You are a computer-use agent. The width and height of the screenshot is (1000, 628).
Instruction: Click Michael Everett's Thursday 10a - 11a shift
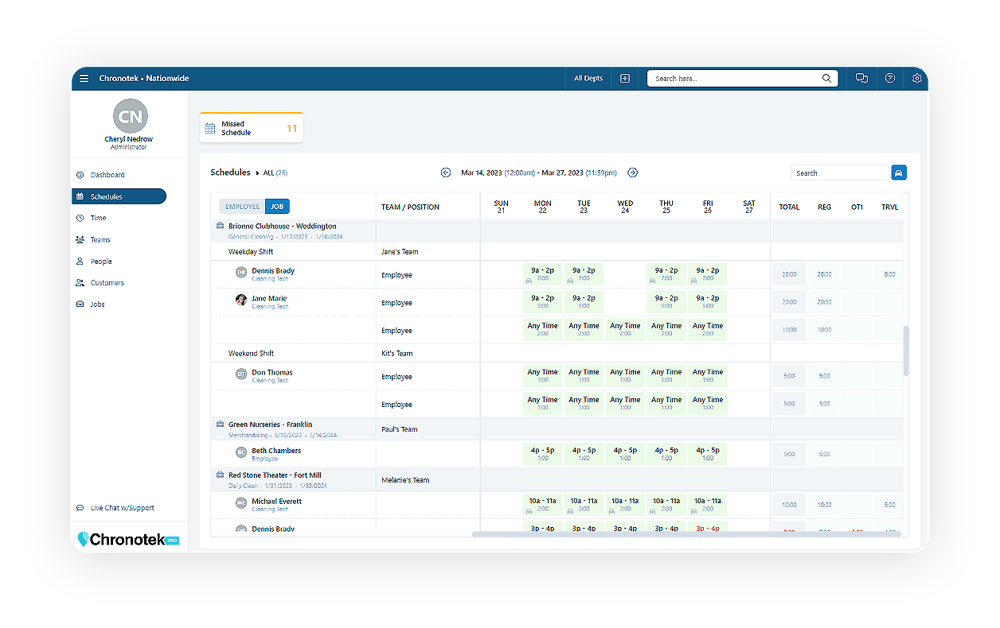click(666, 504)
